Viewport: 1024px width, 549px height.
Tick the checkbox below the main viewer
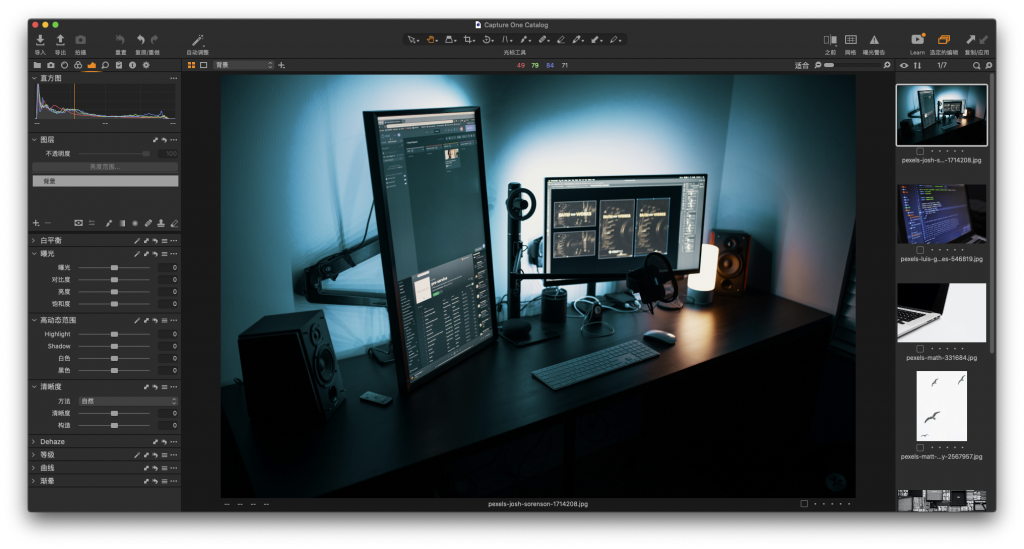tap(804, 503)
